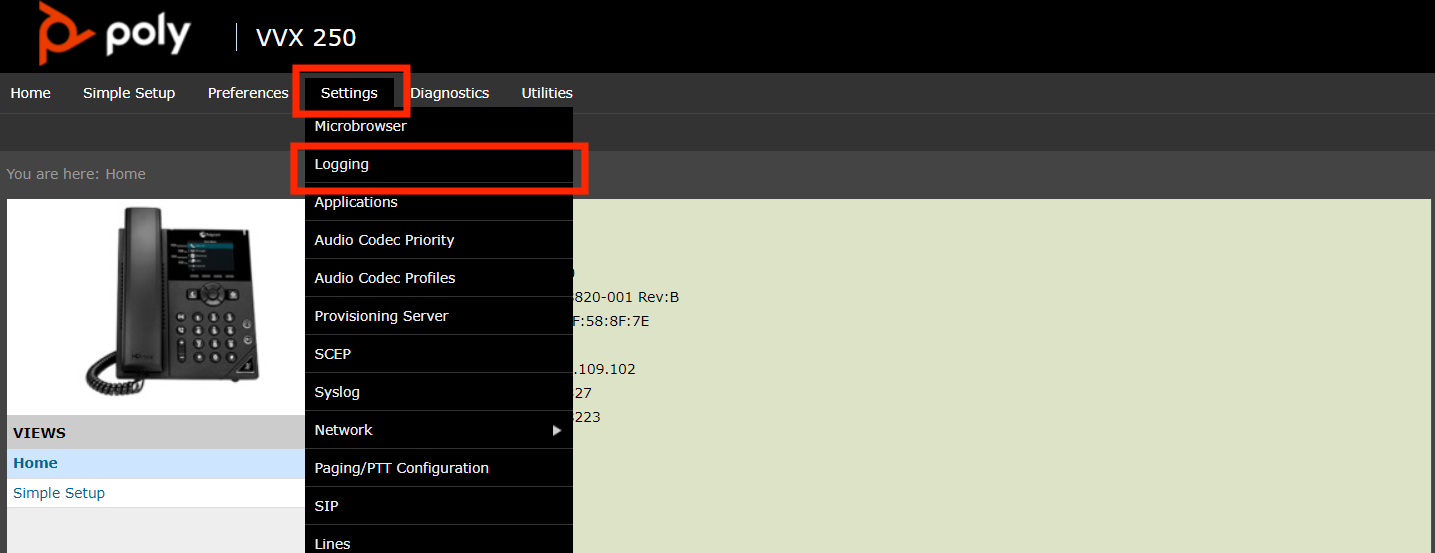The width and height of the screenshot is (1435, 553).
Task: Open Audio Codec Profiles settings
Action: 439,278
